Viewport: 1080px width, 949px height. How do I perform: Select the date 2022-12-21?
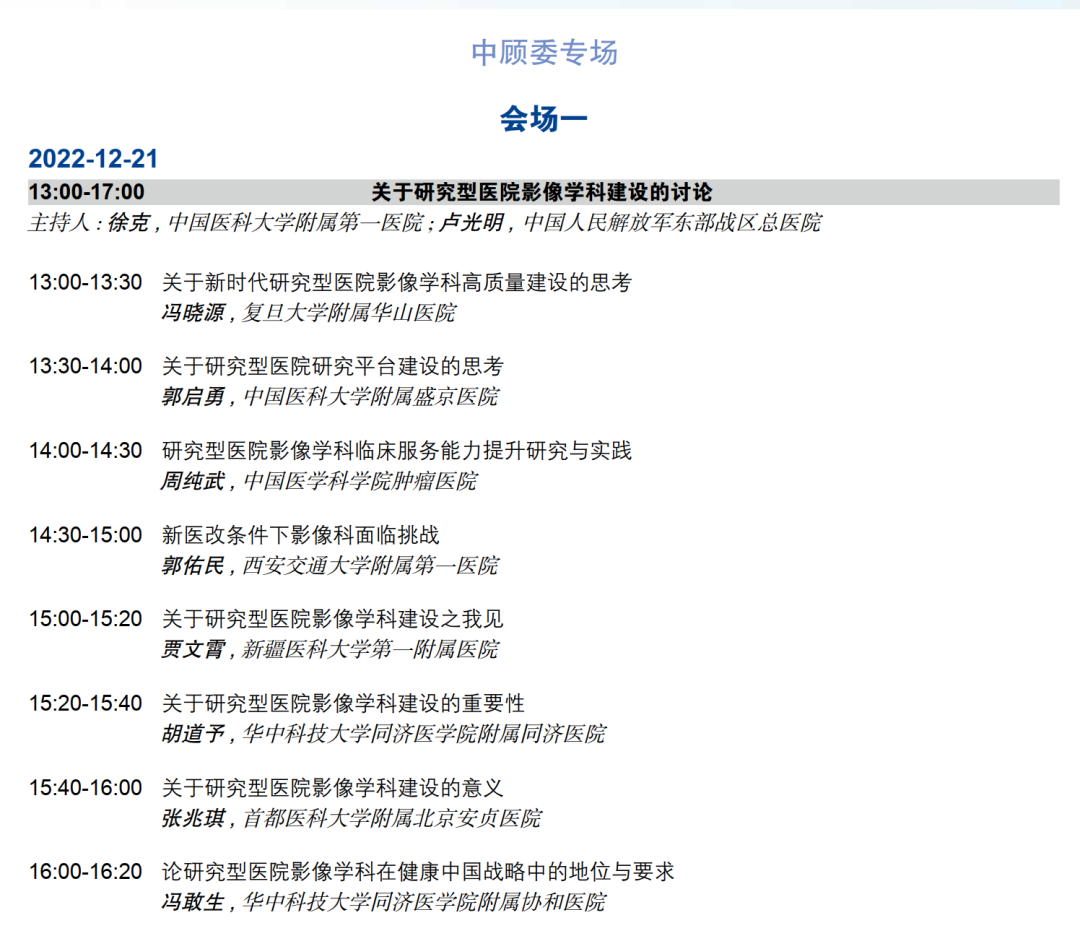click(93, 159)
